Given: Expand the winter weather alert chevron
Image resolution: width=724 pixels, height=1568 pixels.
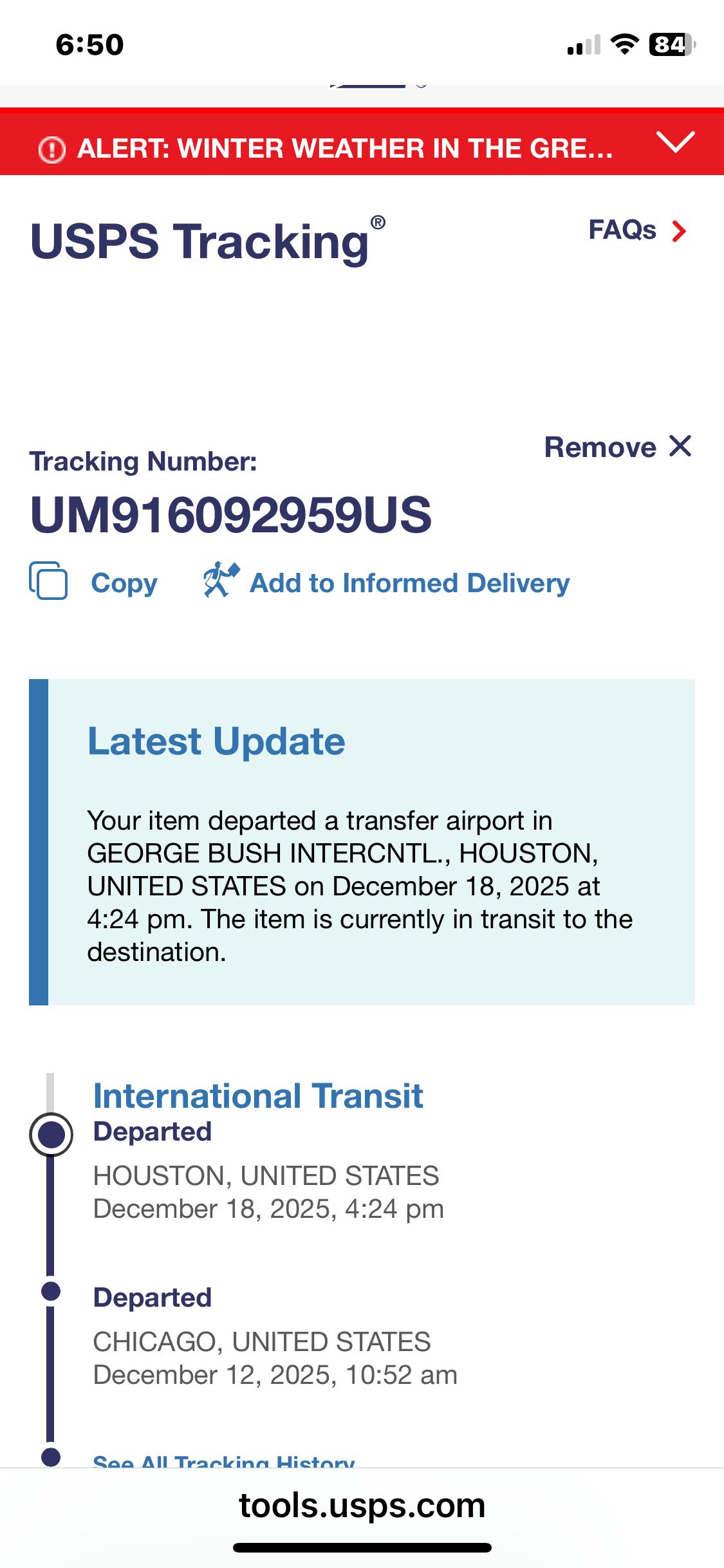Looking at the screenshot, I should tap(675, 142).
